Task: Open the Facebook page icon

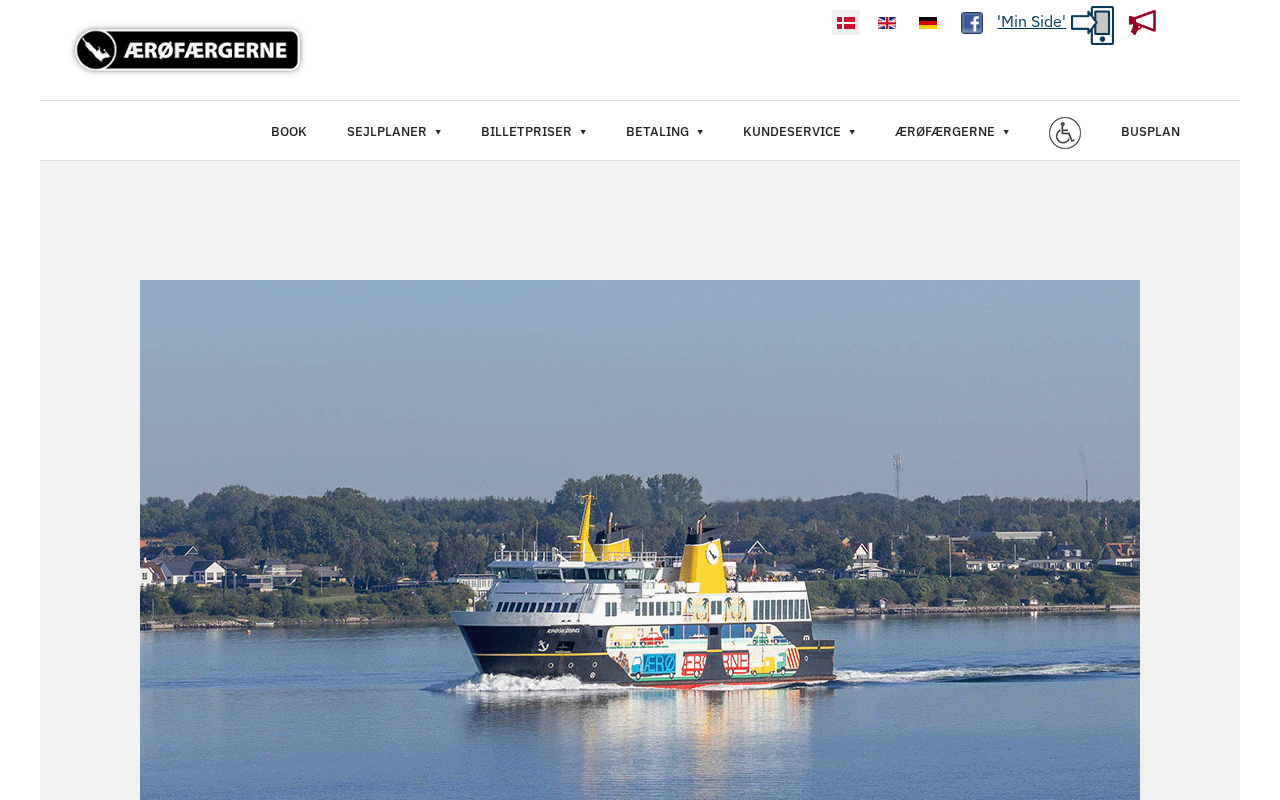Action: tap(972, 23)
